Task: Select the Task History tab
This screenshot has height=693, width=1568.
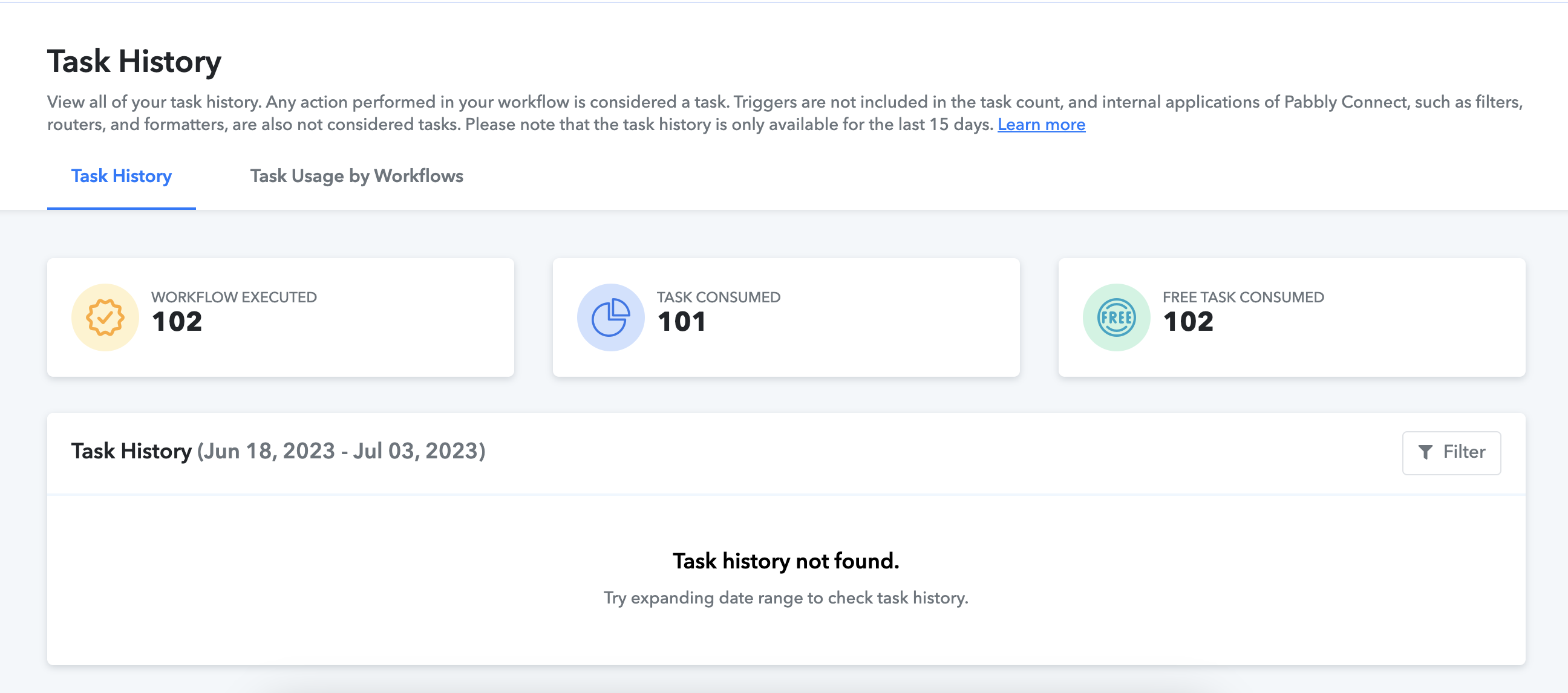Action: (x=121, y=176)
